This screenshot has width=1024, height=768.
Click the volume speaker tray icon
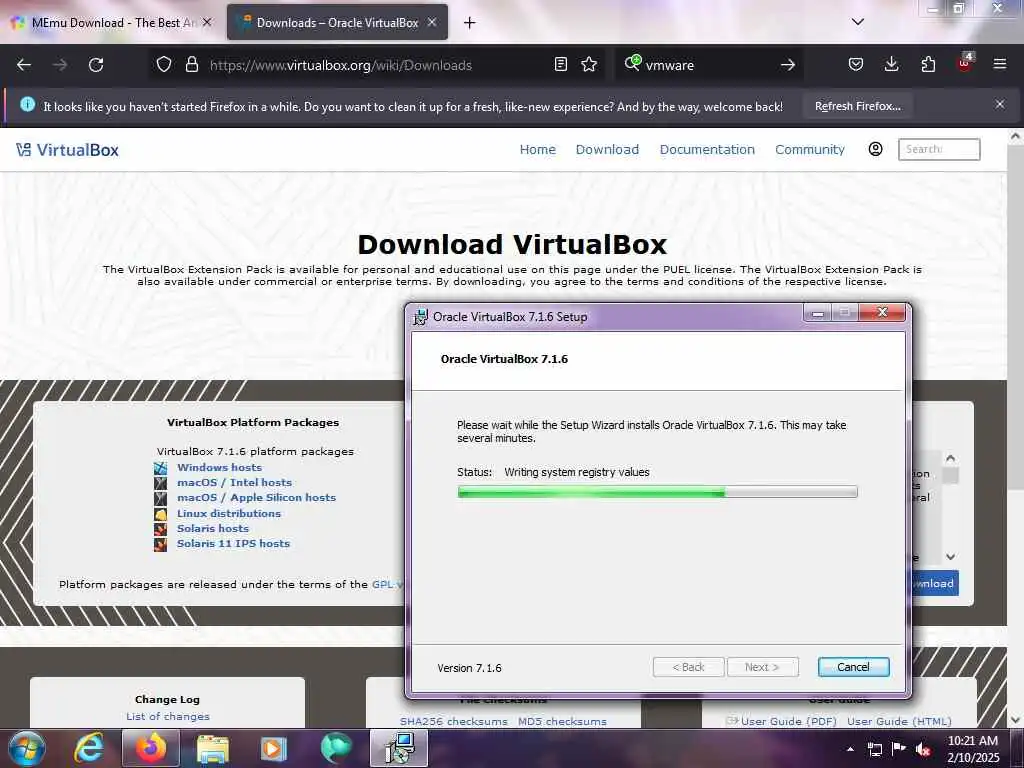click(x=923, y=750)
